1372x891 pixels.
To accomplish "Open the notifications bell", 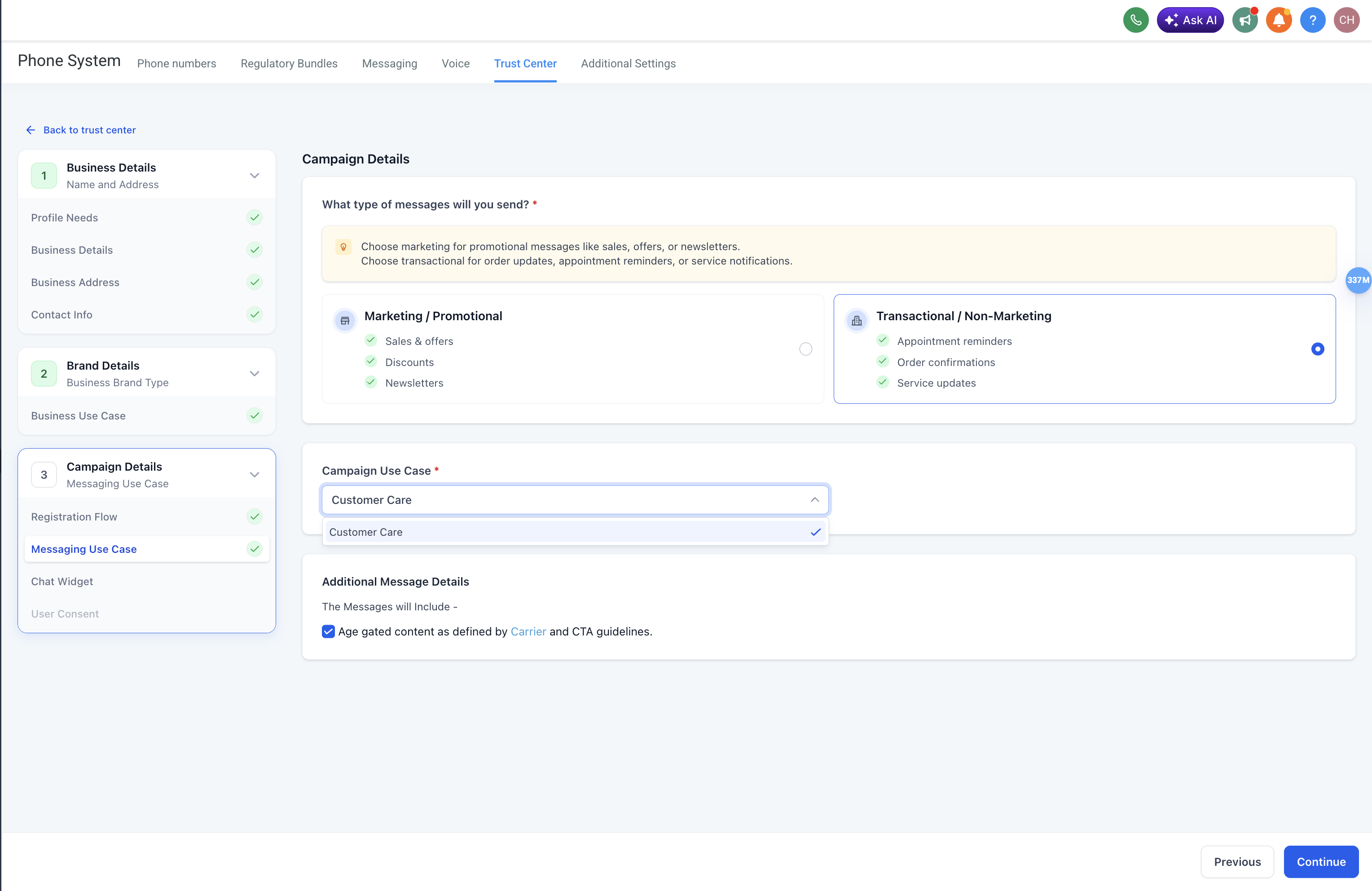I will [1278, 20].
